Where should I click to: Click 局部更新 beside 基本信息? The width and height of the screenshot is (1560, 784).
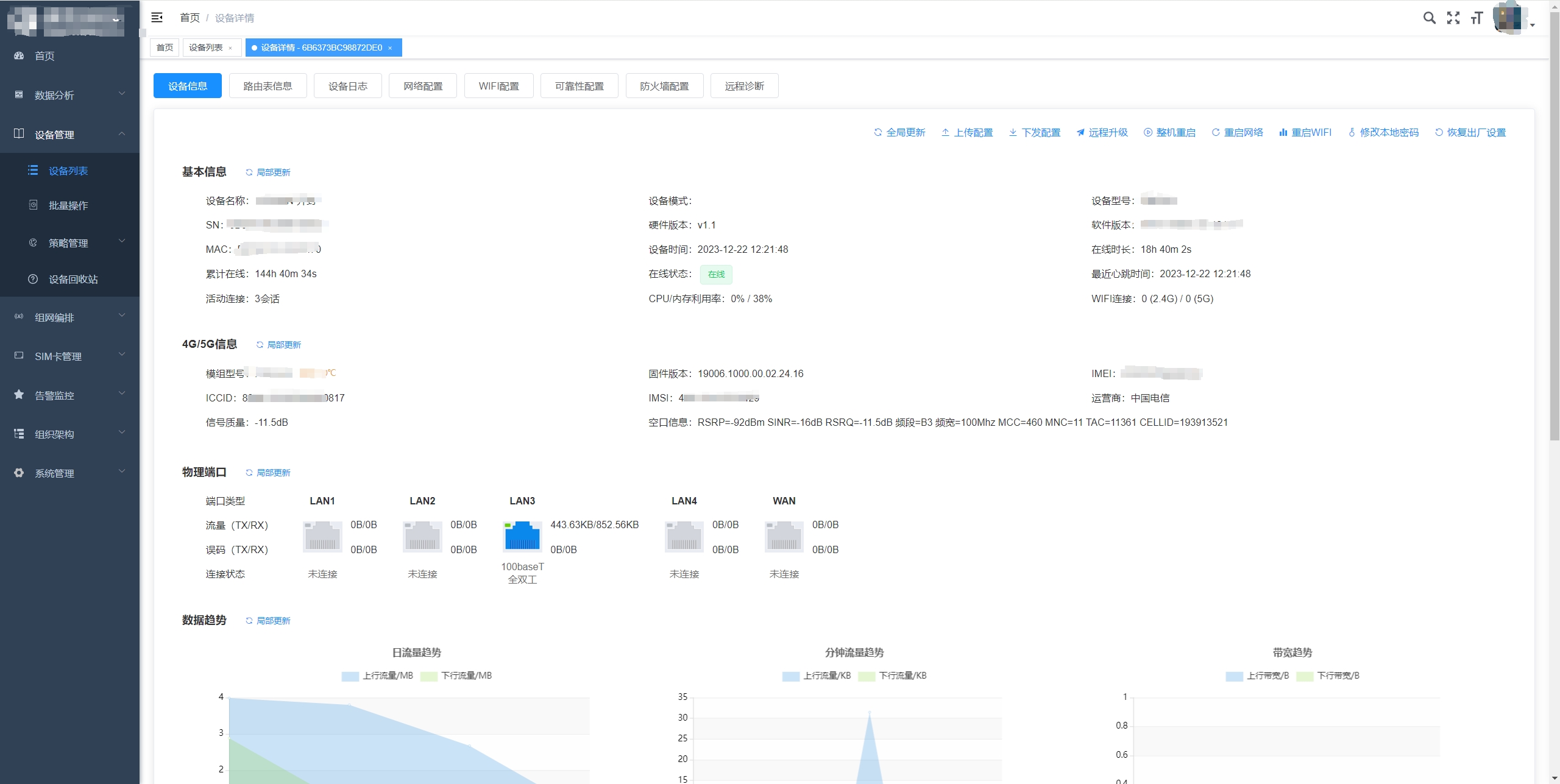(x=268, y=172)
